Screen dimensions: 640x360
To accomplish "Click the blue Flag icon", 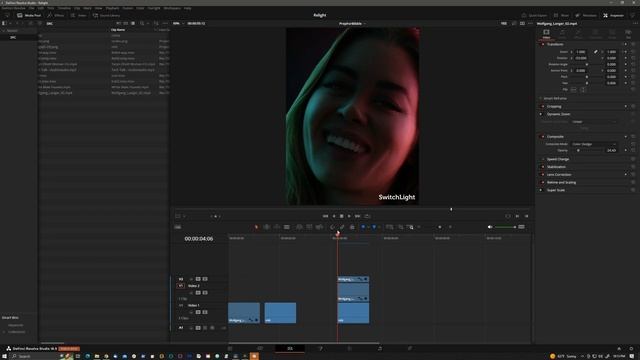I will tap(363, 227).
